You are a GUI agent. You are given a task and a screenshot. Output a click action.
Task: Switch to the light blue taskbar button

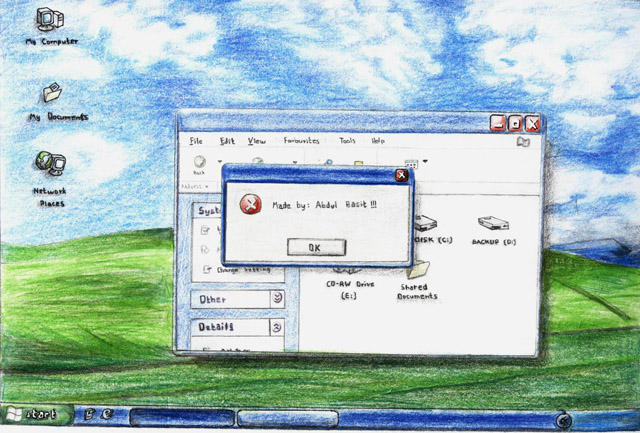click(x=288, y=419)
